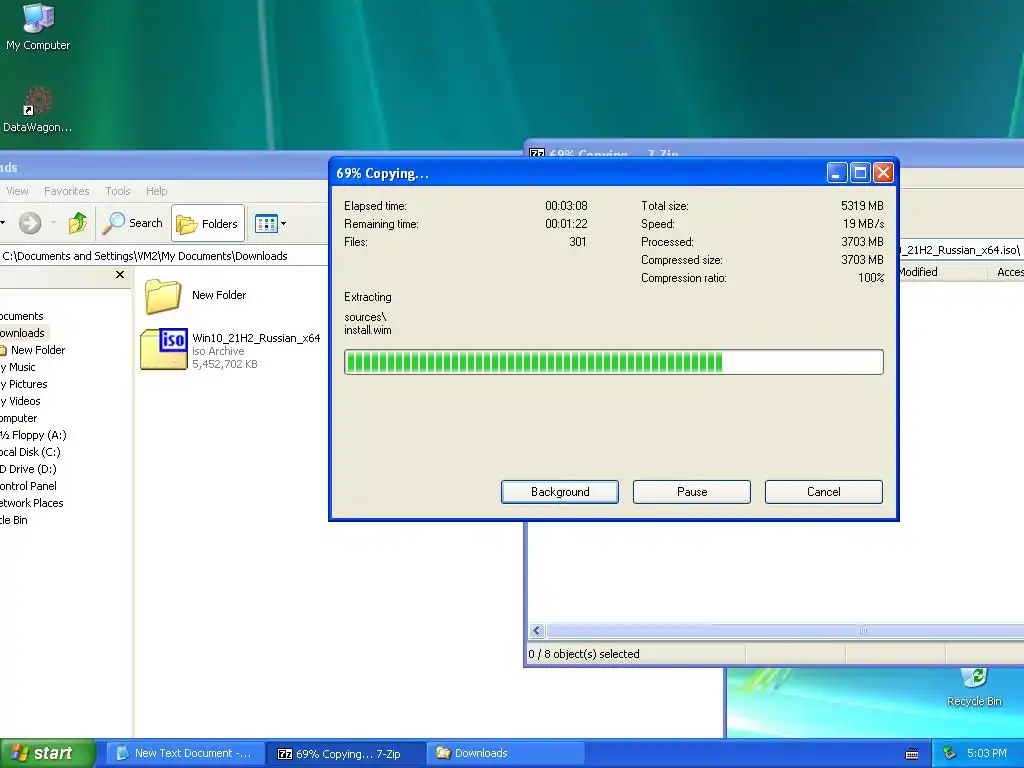Open the Recycle Bin desktop icon

click(x=974, y=688)
